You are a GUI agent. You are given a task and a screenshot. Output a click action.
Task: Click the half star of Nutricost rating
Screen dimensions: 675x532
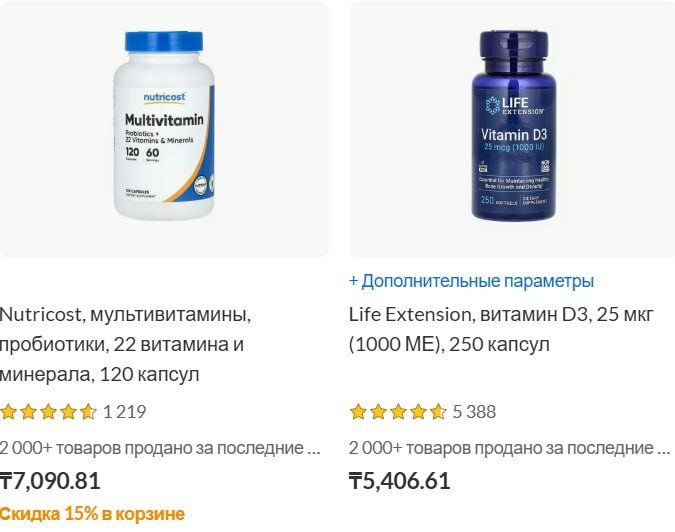click(x=88, y=412)
